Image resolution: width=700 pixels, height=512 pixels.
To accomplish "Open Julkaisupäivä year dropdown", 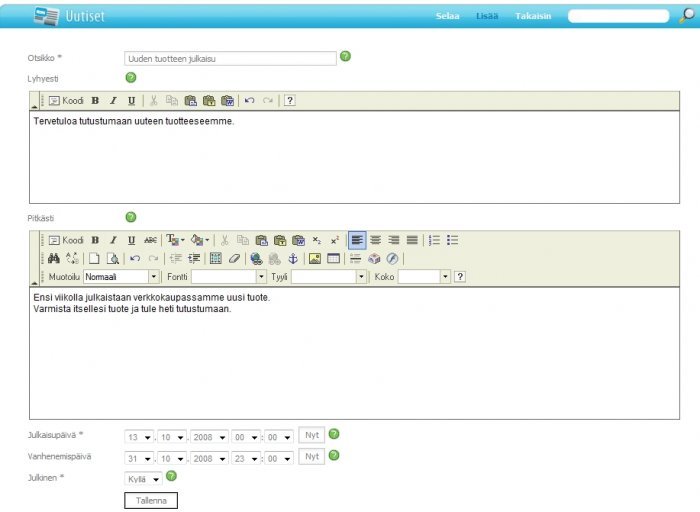I will (209, 437).
